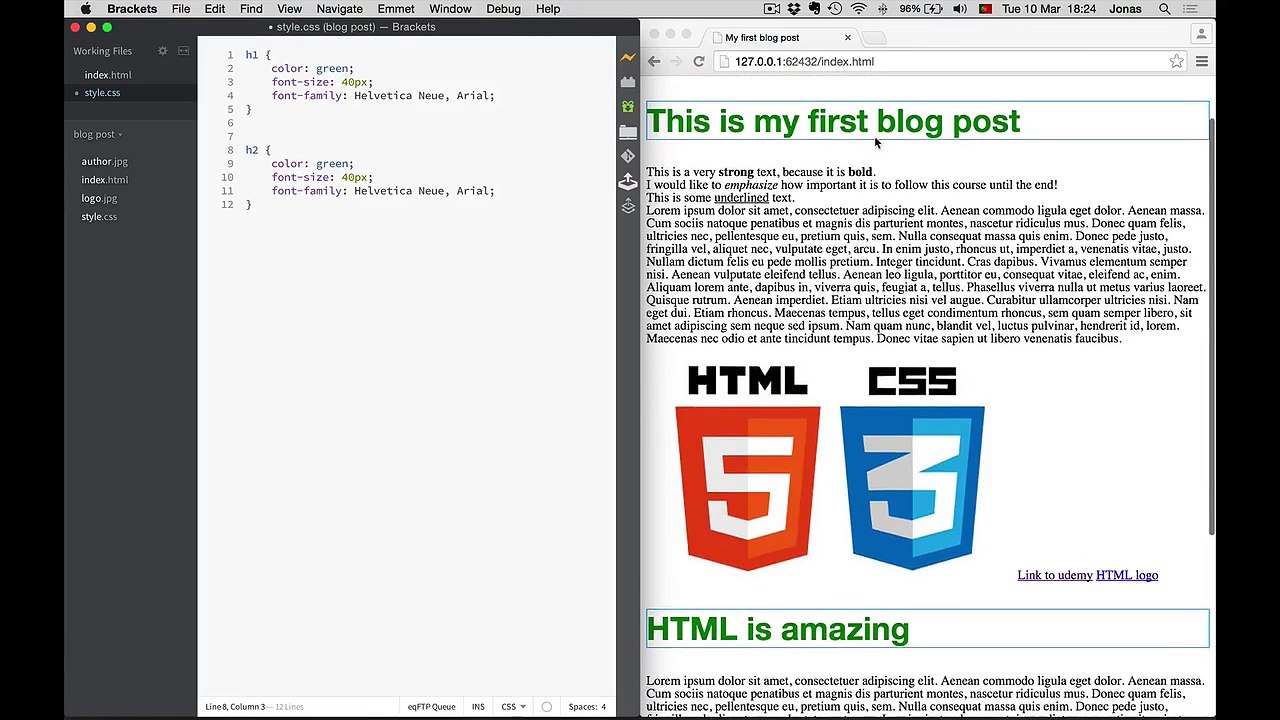Open Spotlight search magnifier

point(1165,9)
